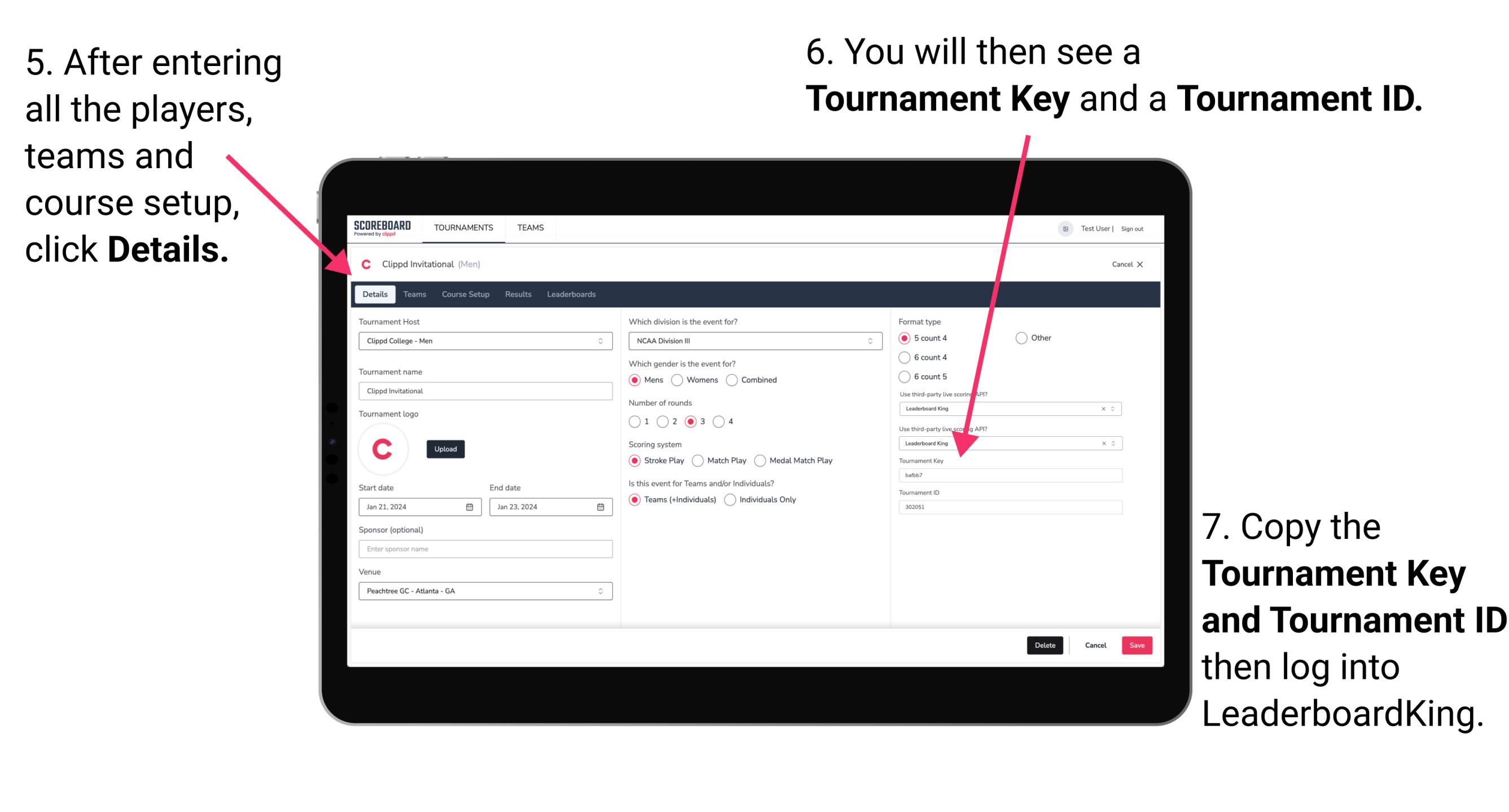Click the Upload tournament logo button

point(447,449)
